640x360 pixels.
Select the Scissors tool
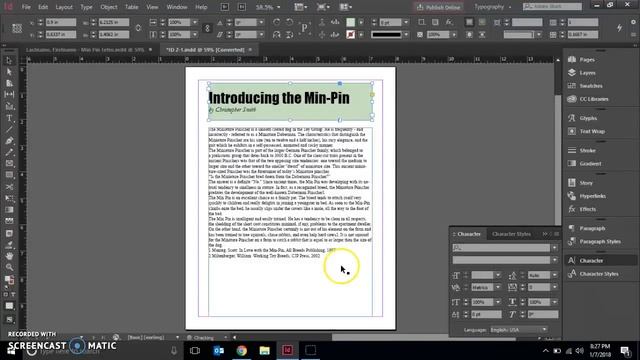point(9,187)
